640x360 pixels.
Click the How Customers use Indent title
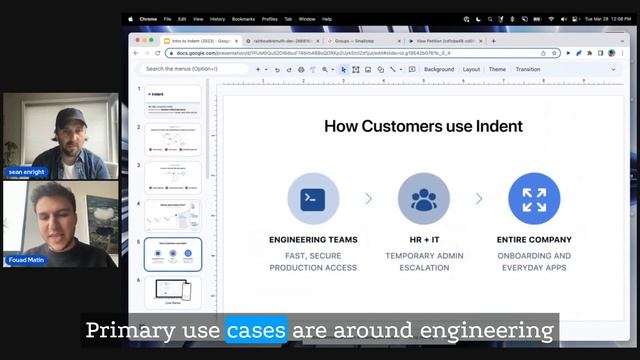[423, 126]
